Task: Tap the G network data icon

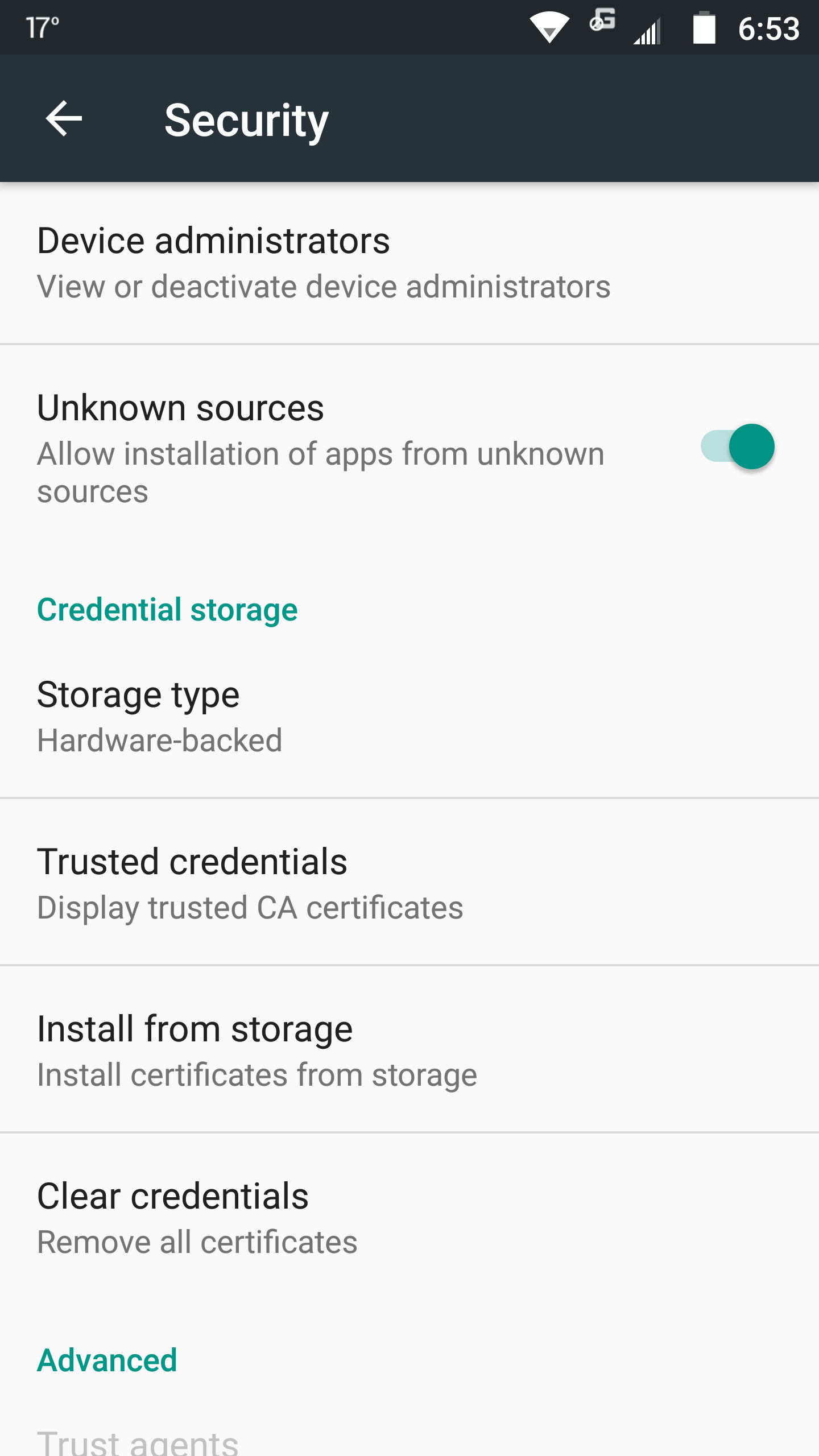Action: 603,20
